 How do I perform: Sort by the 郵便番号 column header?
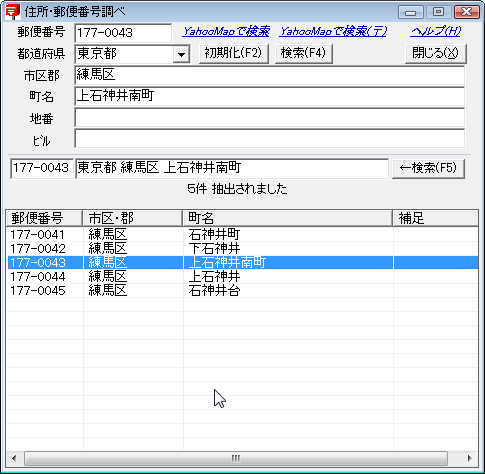tap(44, 219)
